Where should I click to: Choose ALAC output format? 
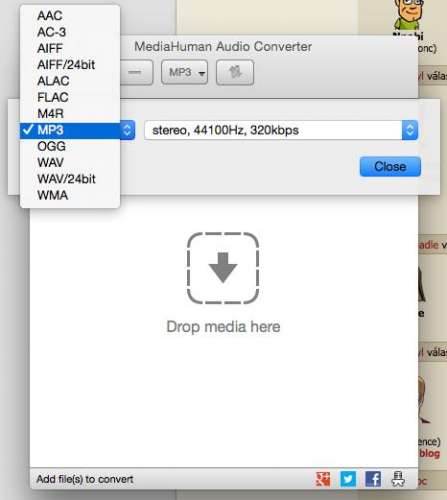pyautogui.click(x=70, y=81)
